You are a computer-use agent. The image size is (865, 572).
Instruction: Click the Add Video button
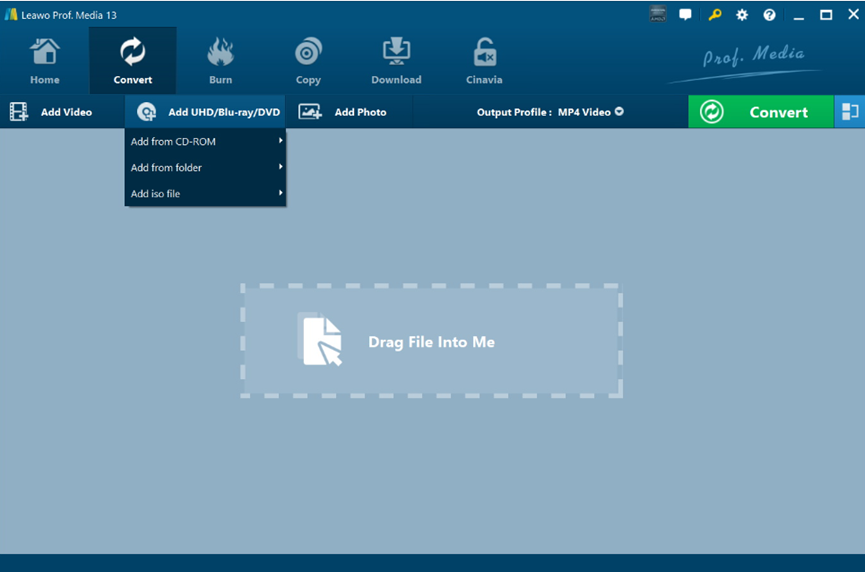click(x=51, y=112)
